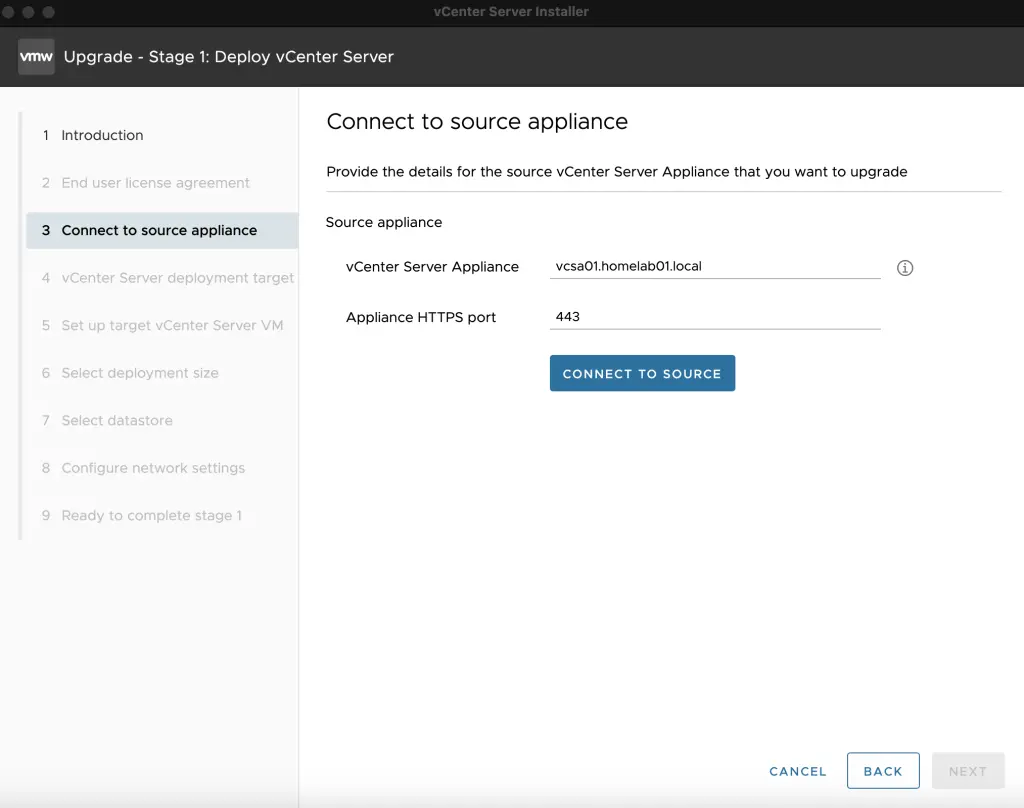Click the yellow minimize button in window corner

[x=27, y=13]
